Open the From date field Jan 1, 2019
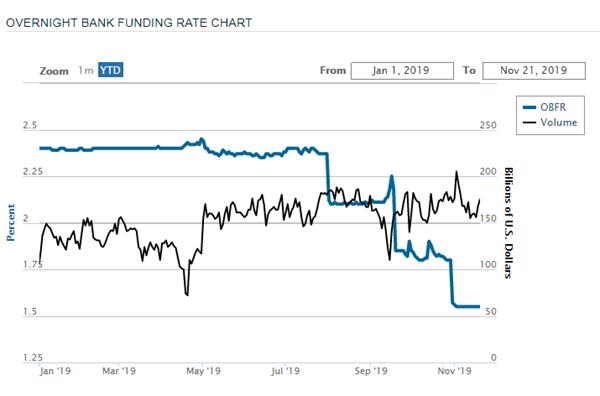This screenshot has height=396, width=600. [402, 71]
